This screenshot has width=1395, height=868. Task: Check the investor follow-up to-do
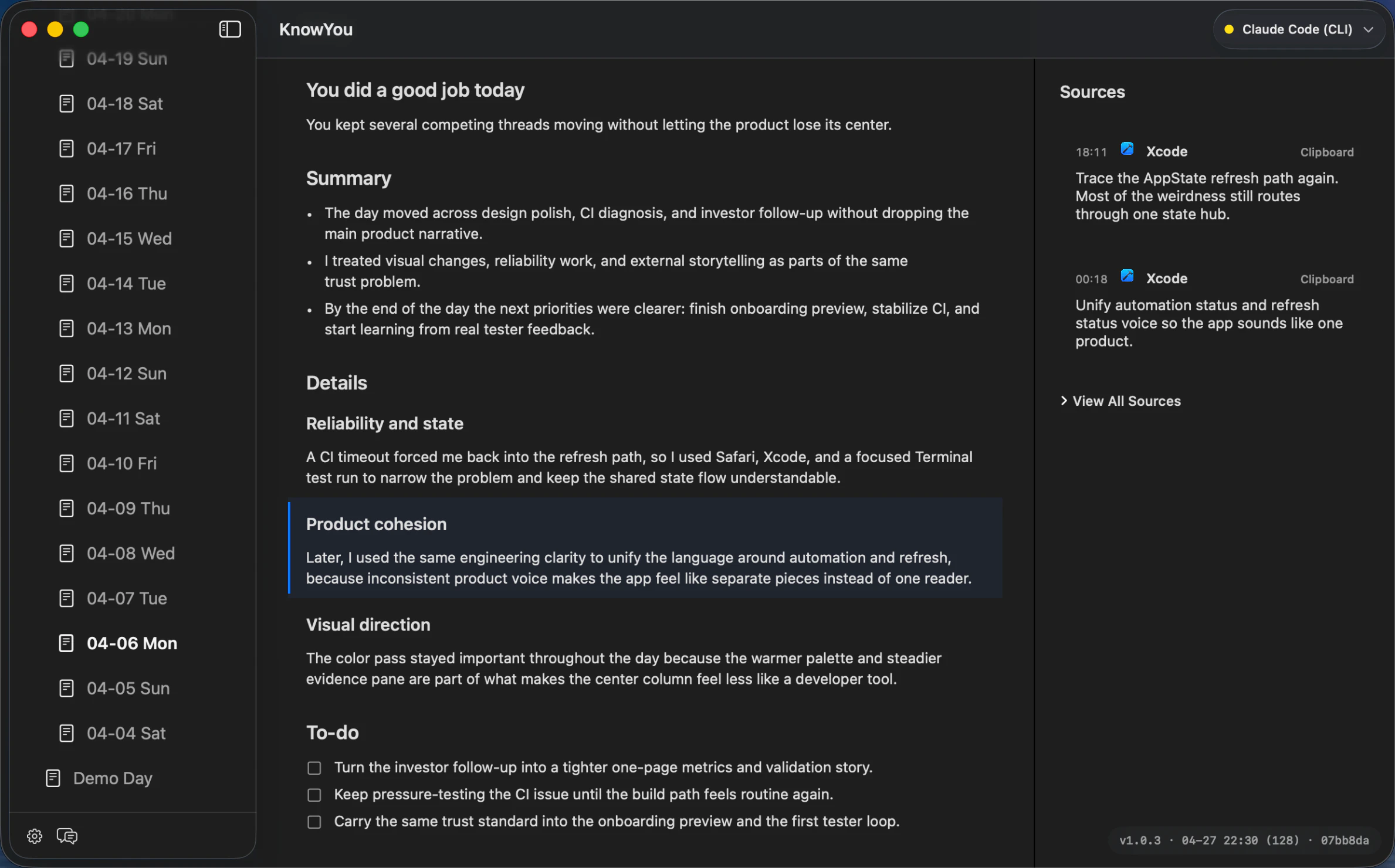(314, 768)
